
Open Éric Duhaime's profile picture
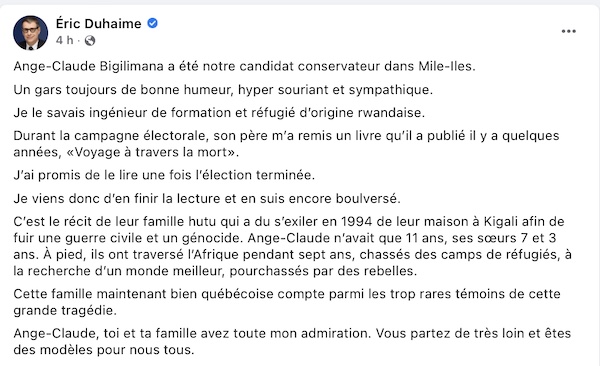(x=31, y=33)
